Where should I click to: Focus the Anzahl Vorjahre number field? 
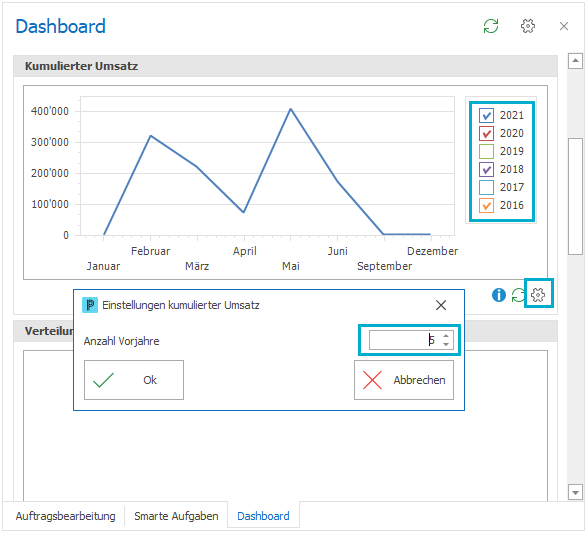(x=411, y=340)
